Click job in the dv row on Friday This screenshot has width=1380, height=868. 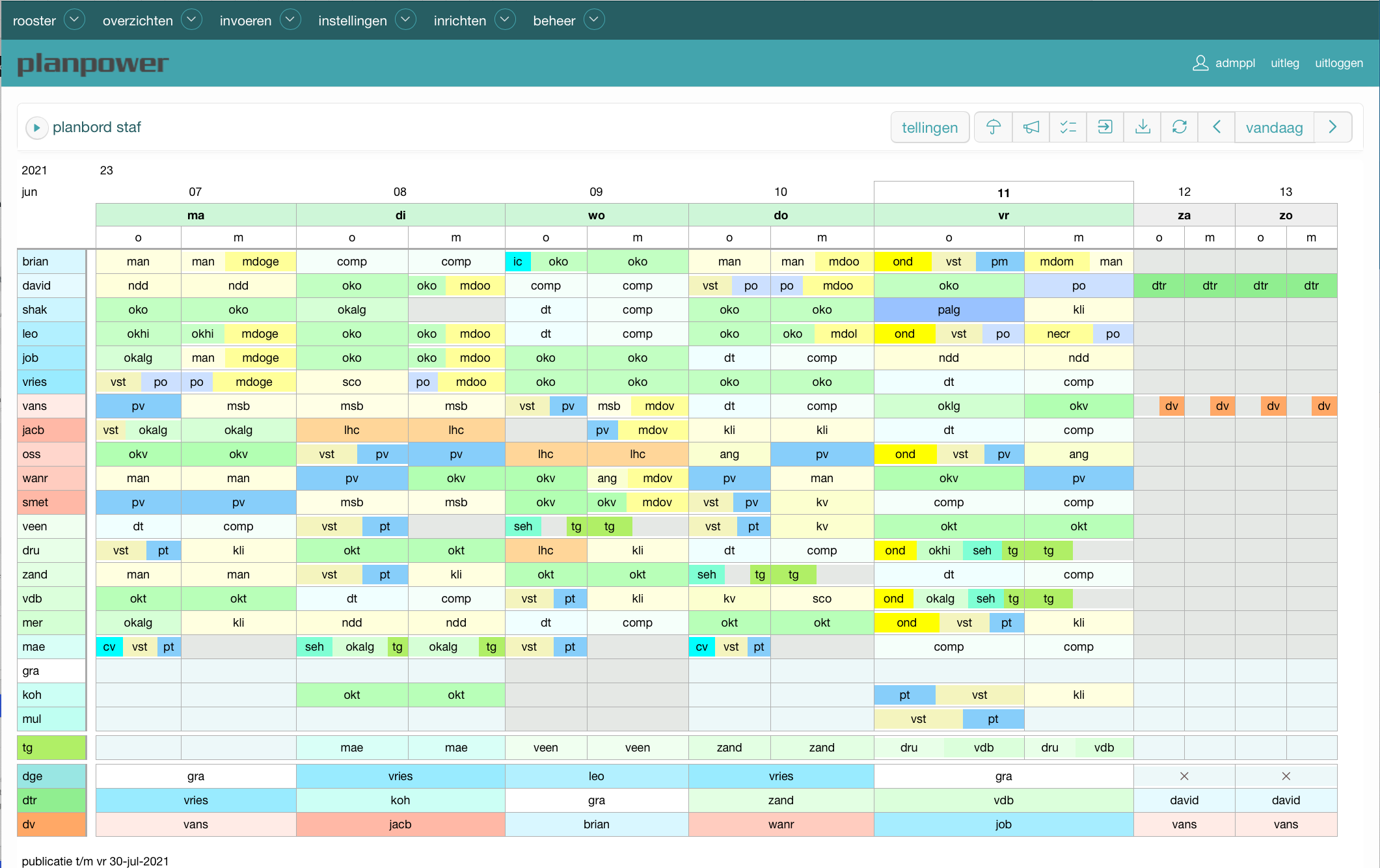(1003, 824)
